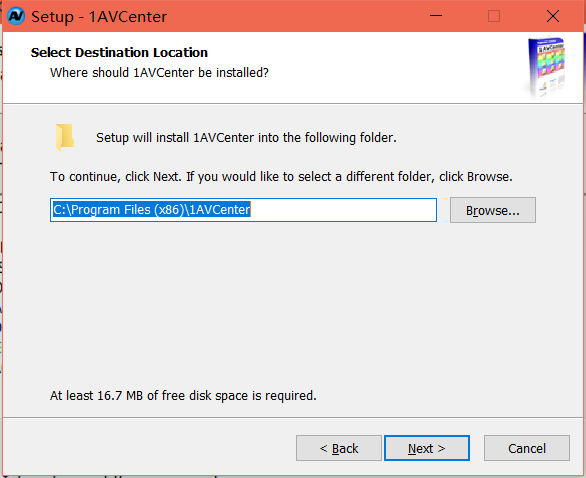Viewport: 586px width, 478px height.
Task: Go to the next setup step
Action: [x=427, y=448]
